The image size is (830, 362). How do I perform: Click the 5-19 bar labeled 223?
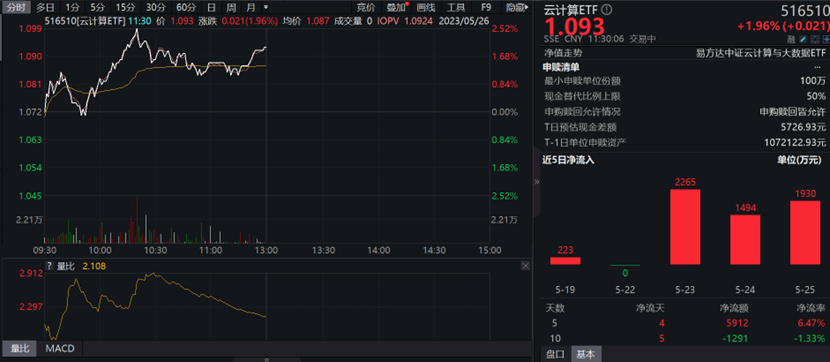pyautogui.click(x=565, y=260)
